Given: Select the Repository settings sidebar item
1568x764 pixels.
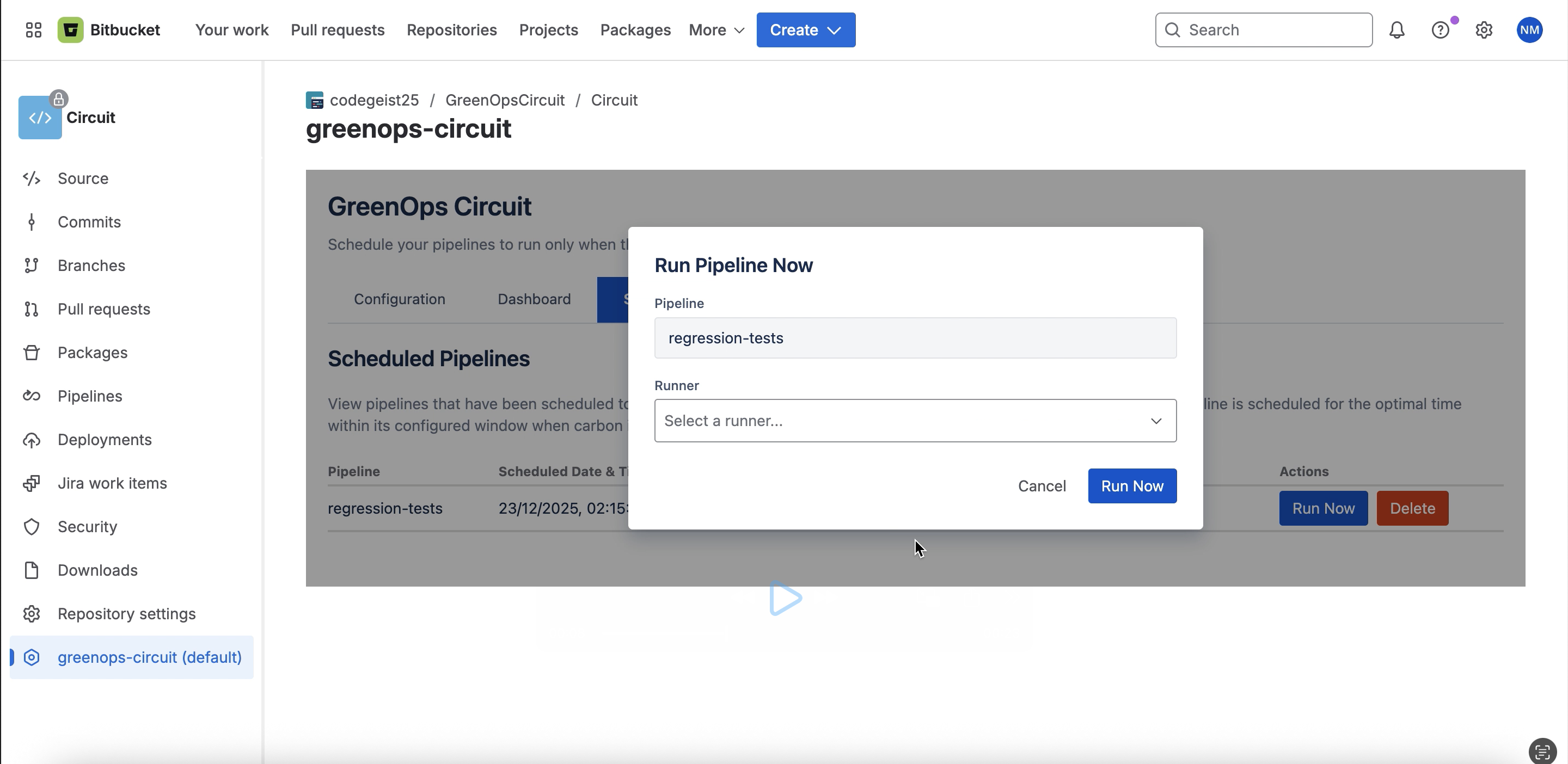Looking at the screenshot, I should 126,614.
